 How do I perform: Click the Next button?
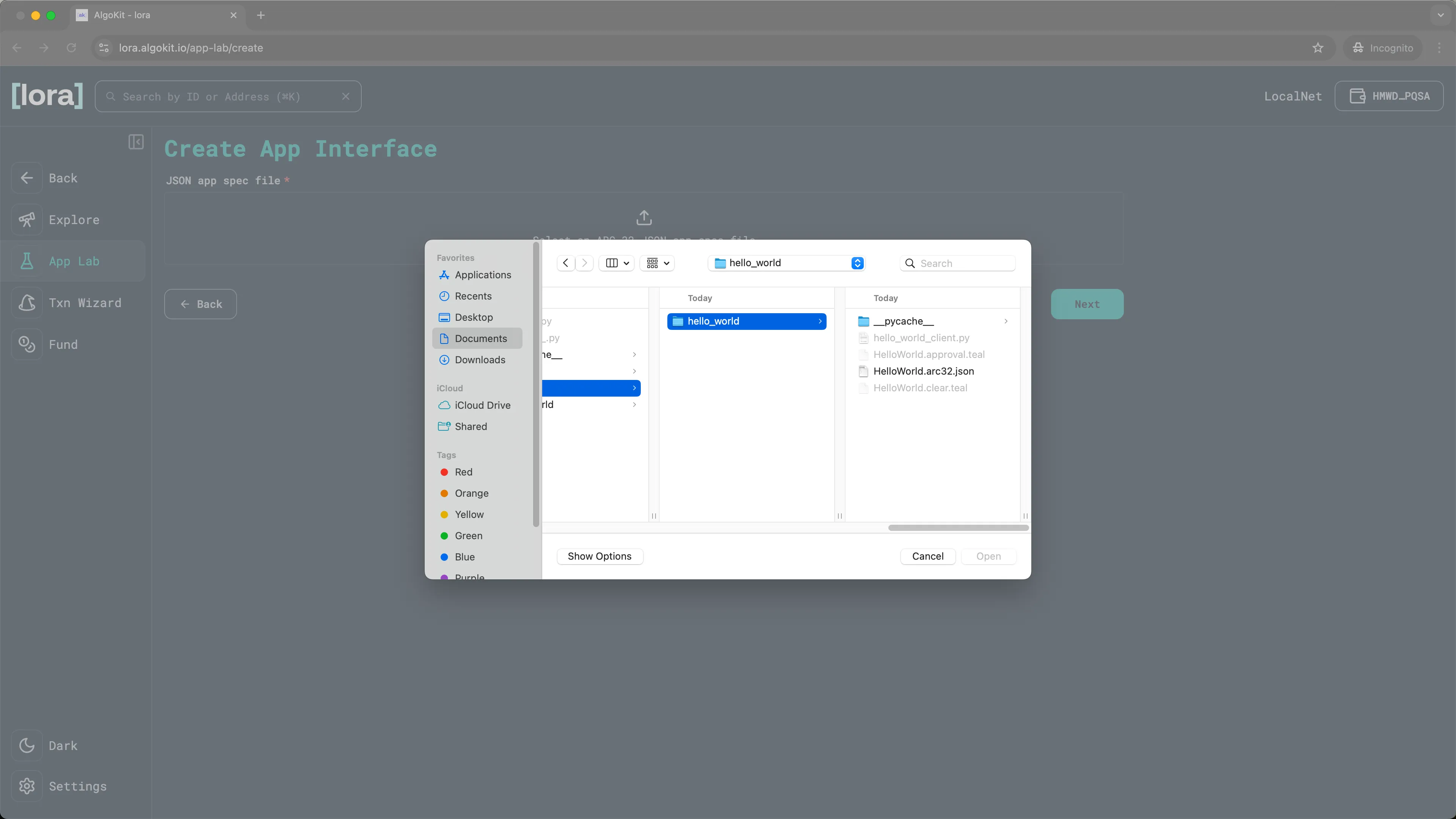pos(1086,303)
